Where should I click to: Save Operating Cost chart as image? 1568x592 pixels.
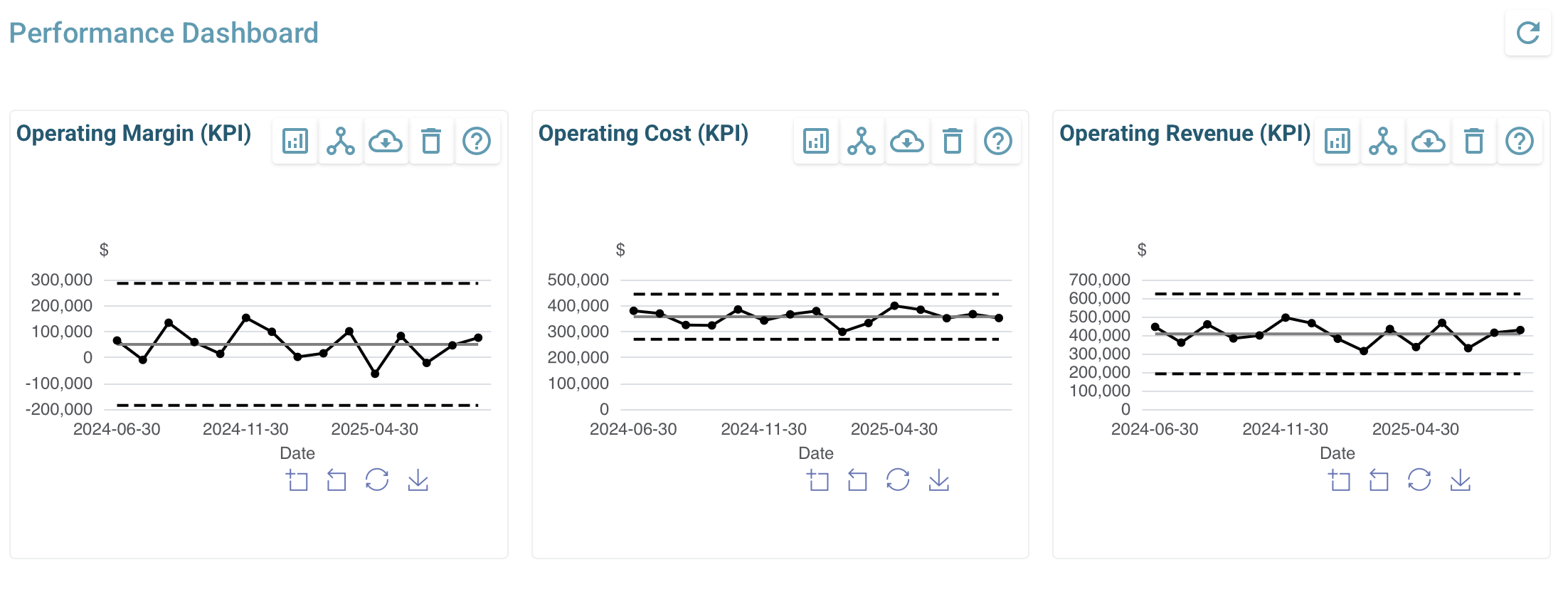point(939,480)
